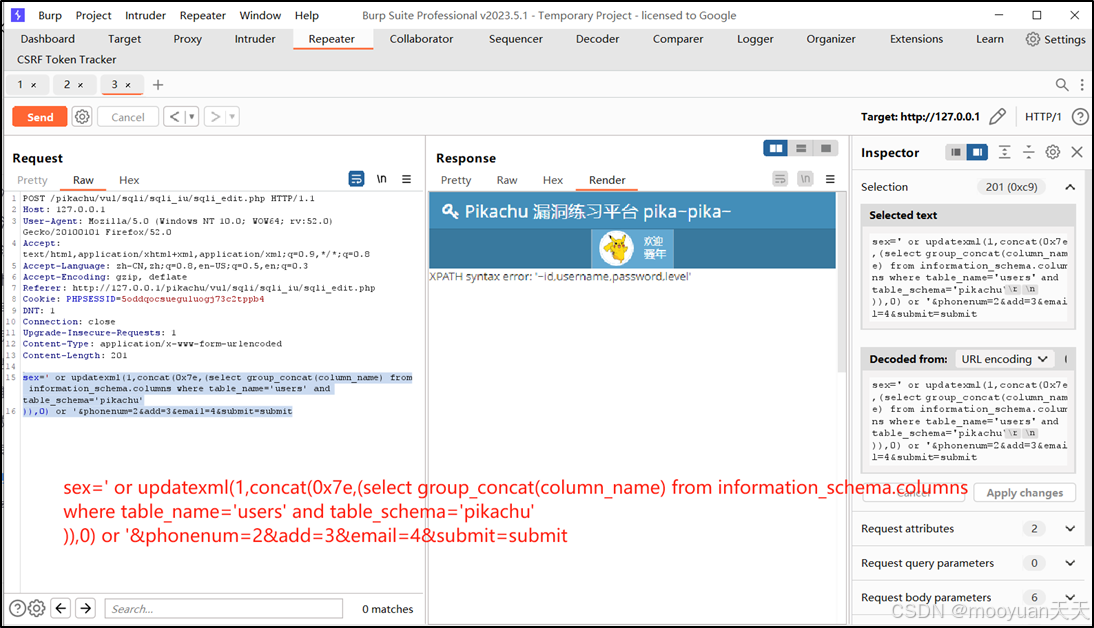Open Repeater tab options kebab menu

click(1082, 84)
